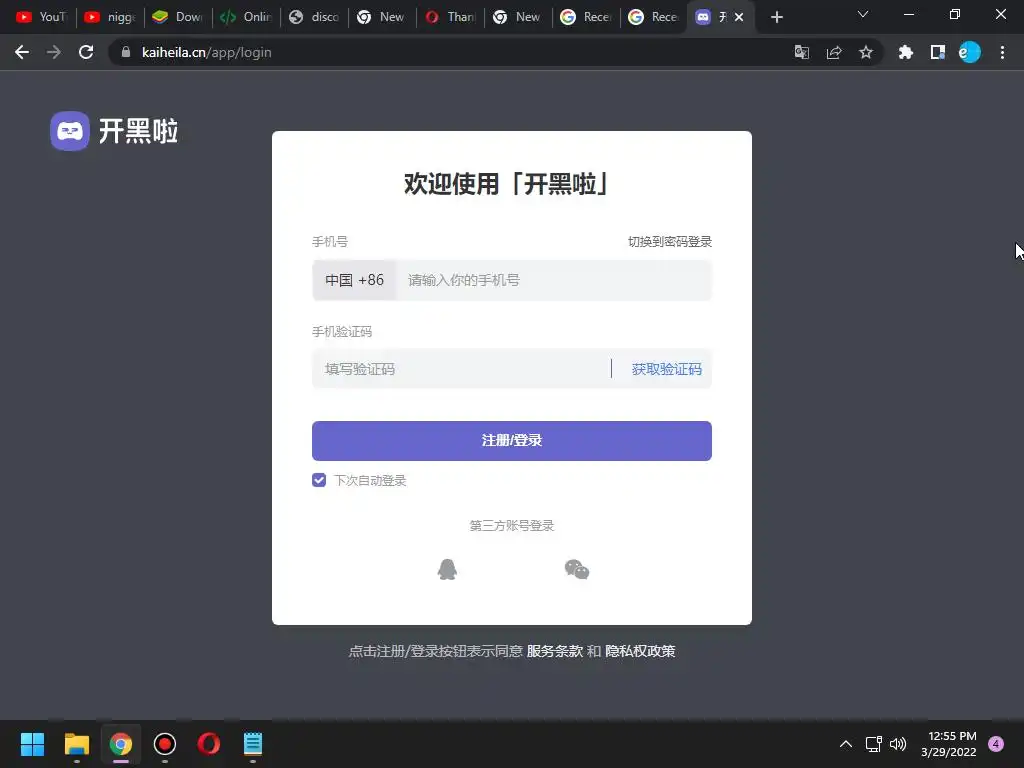Switch to the YouTube tab

(x=41, y=17)
